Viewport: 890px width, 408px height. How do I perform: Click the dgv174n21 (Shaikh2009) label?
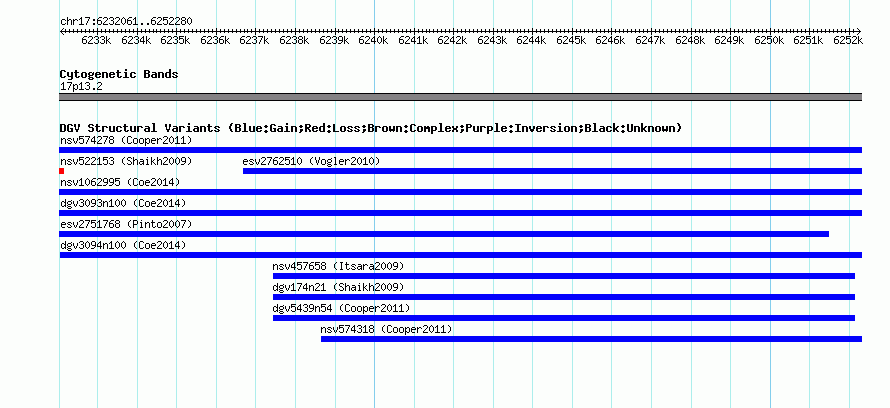click(x=338, y=287)
